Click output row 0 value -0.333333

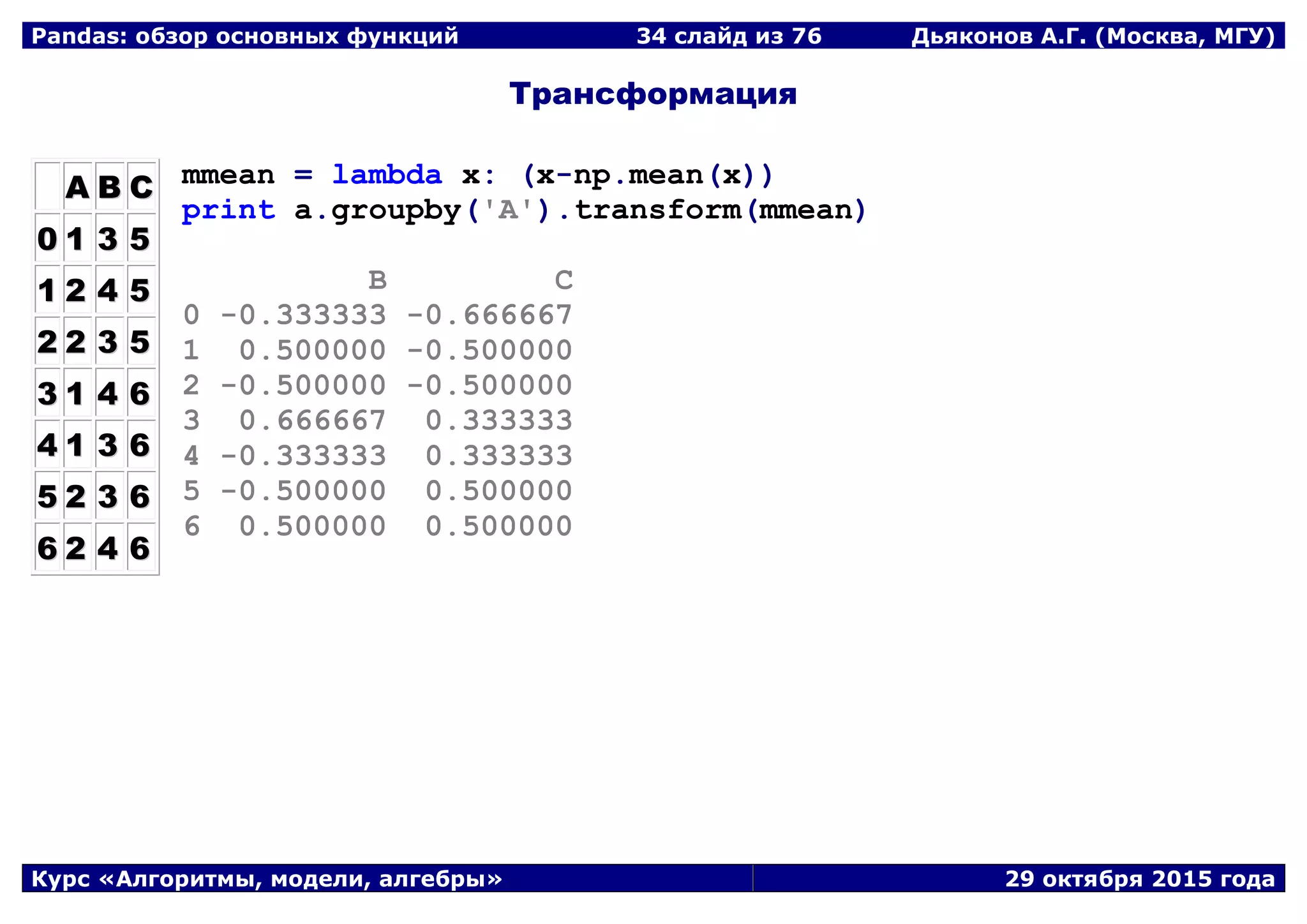(x=303, y=315)
